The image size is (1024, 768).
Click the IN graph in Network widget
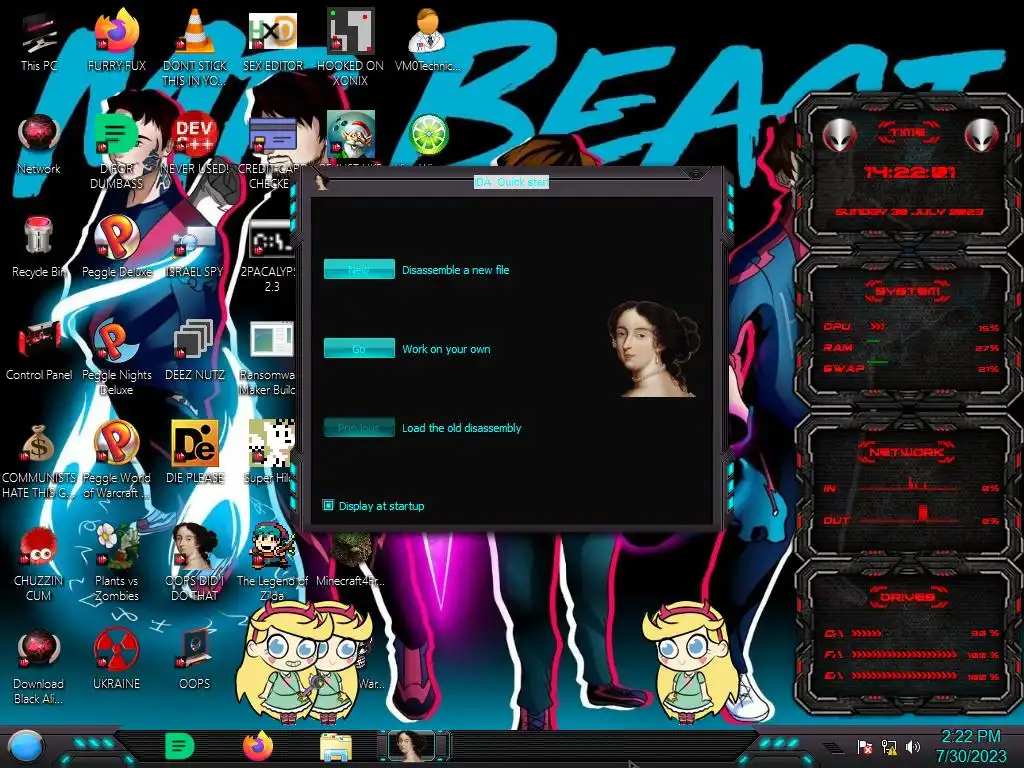(x=911, y=485)
